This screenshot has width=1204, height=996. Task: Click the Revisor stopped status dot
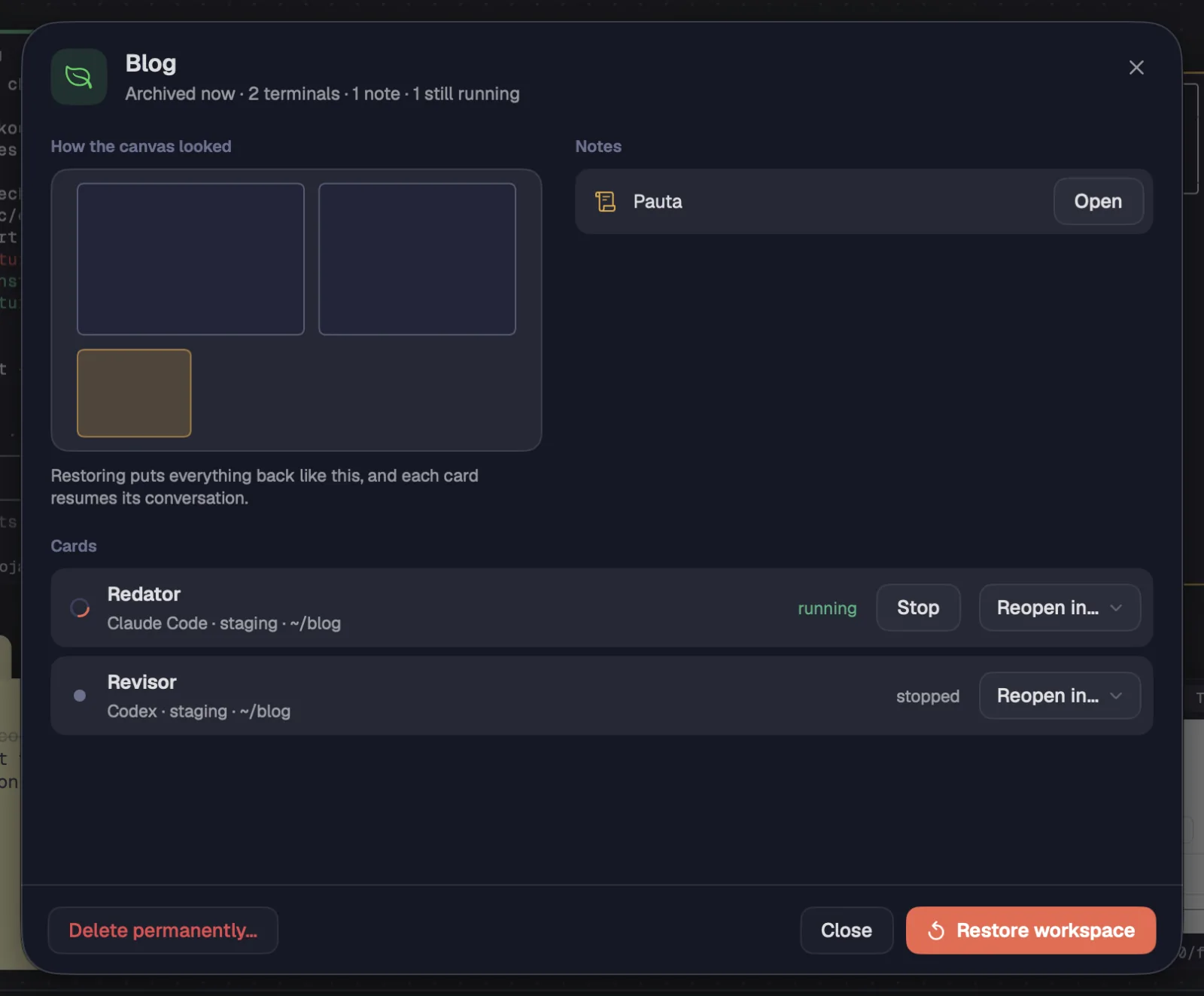pyautogui.click(x=80, y=696)
